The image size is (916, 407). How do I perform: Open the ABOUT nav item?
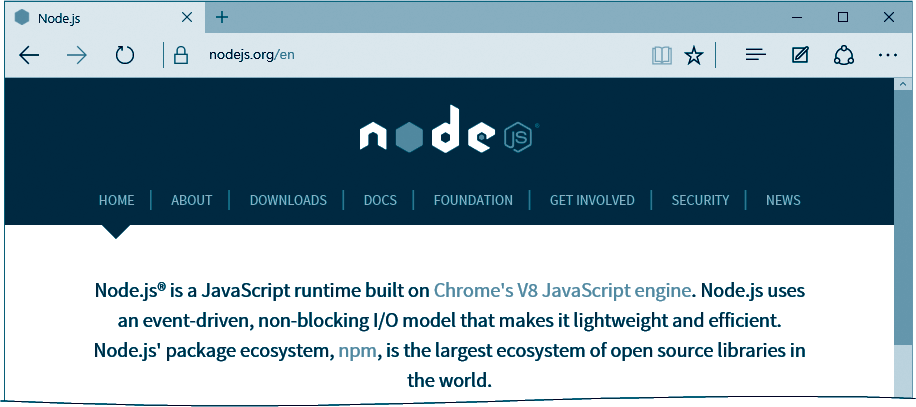click(192, 200)
